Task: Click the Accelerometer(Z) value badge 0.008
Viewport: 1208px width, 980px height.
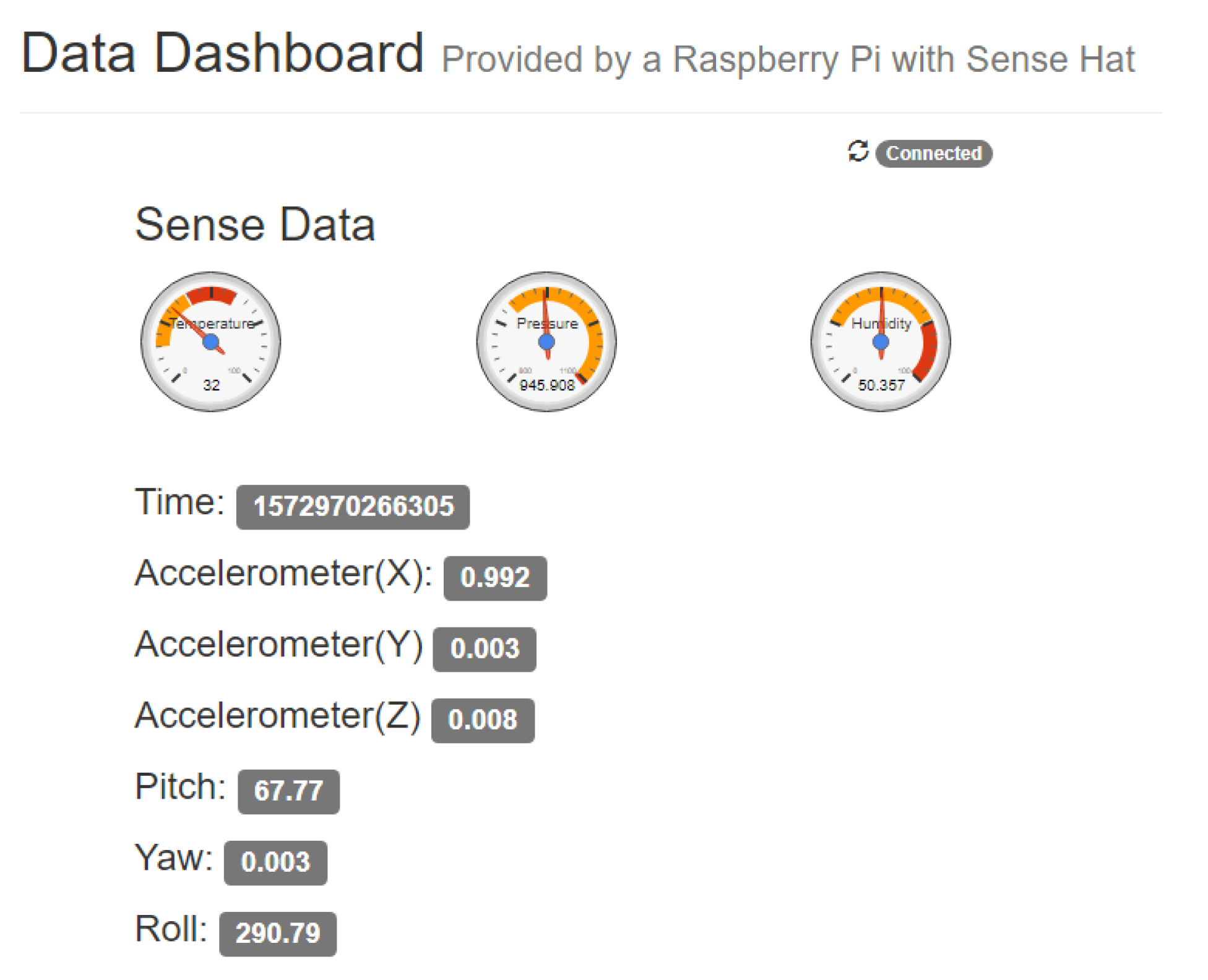Action: pyautogui.click(x=483, y=720)
